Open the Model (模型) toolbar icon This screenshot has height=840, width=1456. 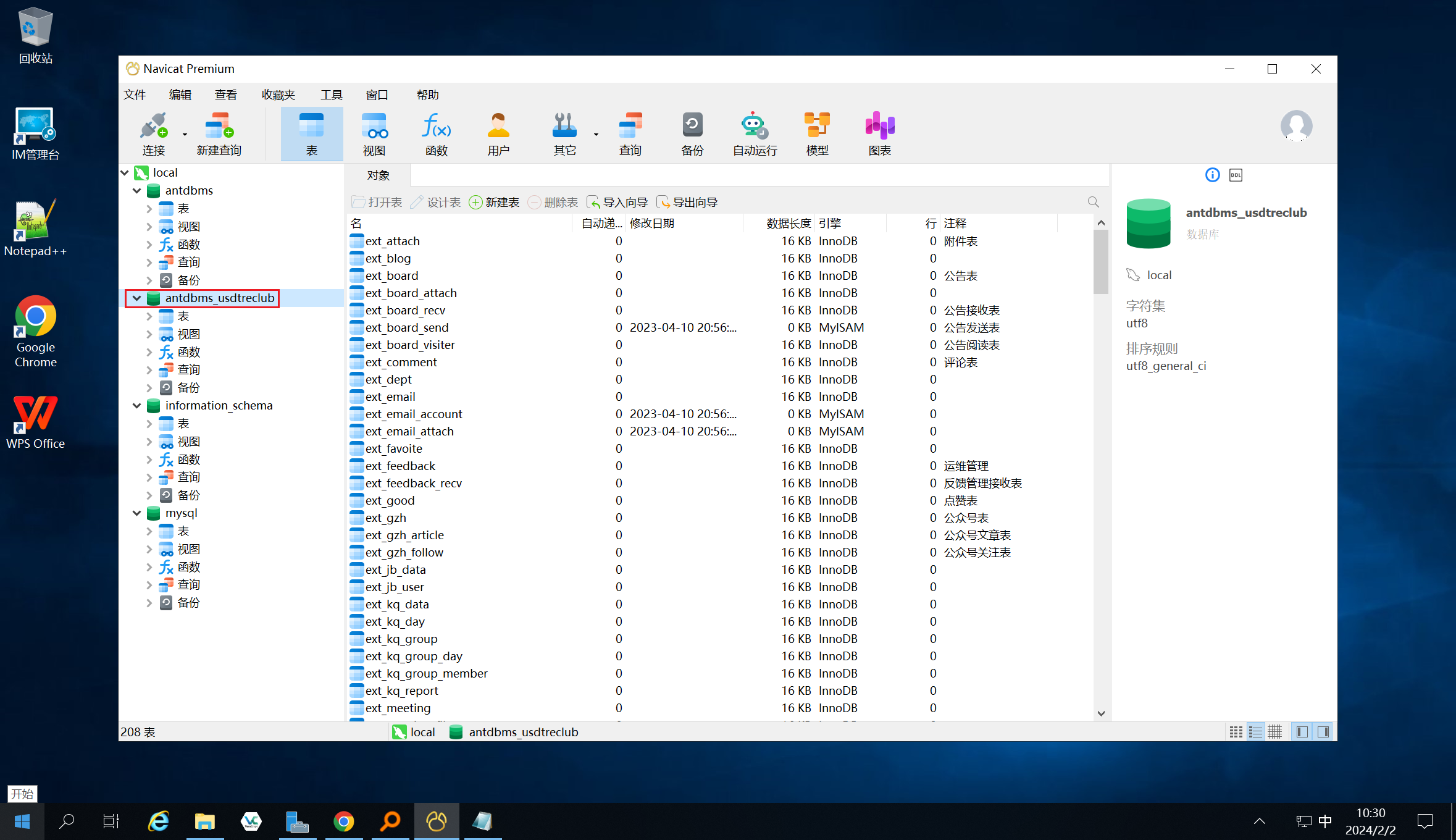click(x=817, y=134)
